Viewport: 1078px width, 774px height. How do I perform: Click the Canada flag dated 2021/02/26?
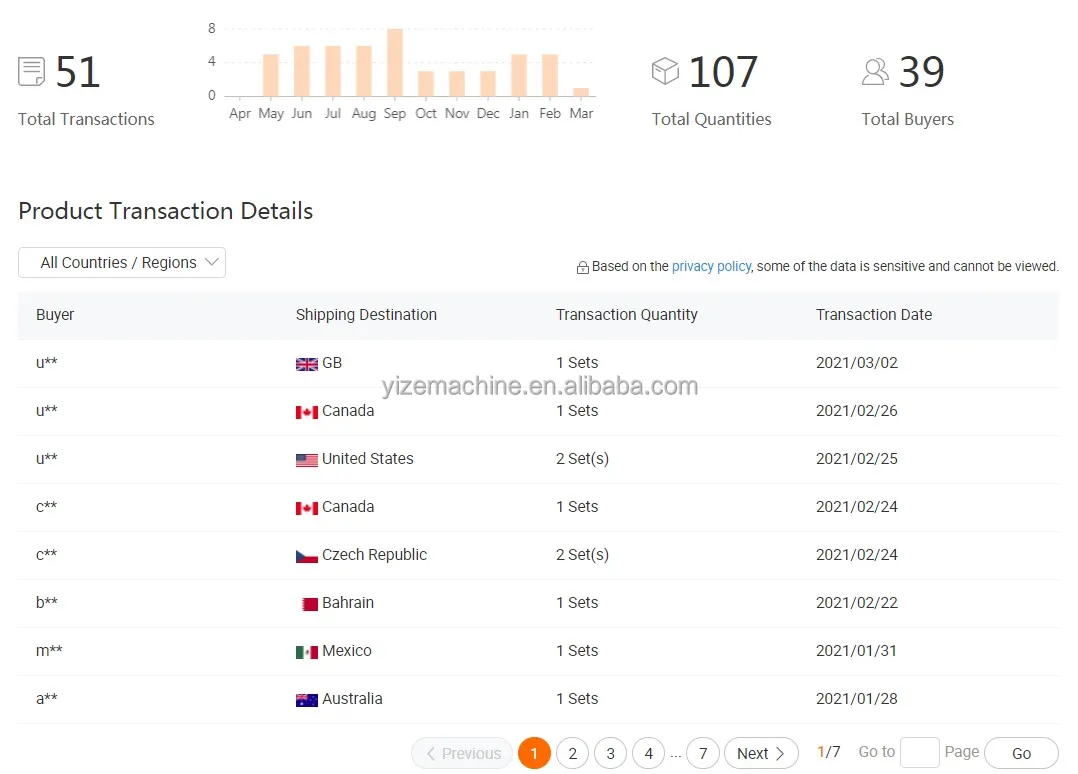tap(307, 412)
